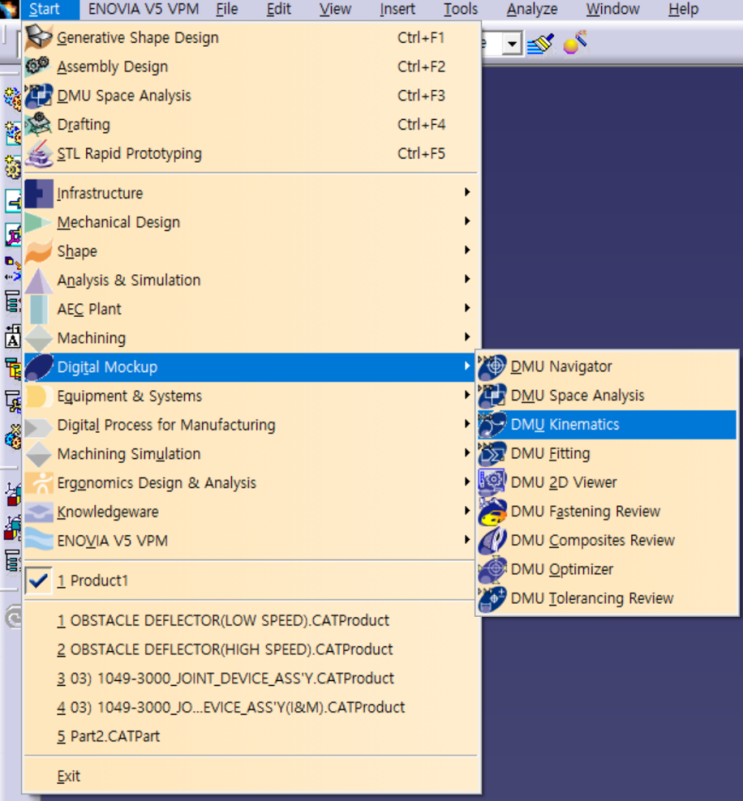Click the Shape category icon
Viewport: 743px width, 801px height.
pos(38,251)
